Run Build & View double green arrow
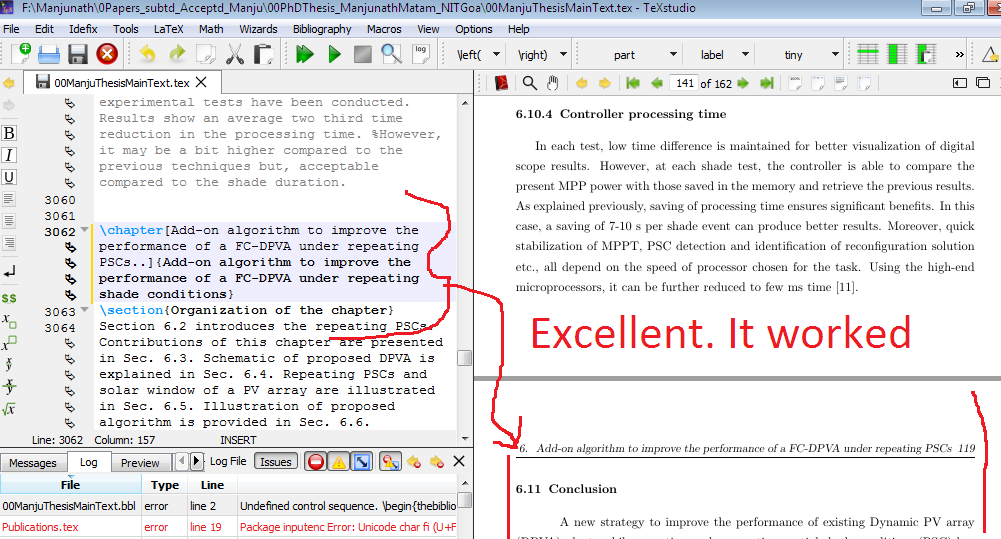 [x=305, y=54]
